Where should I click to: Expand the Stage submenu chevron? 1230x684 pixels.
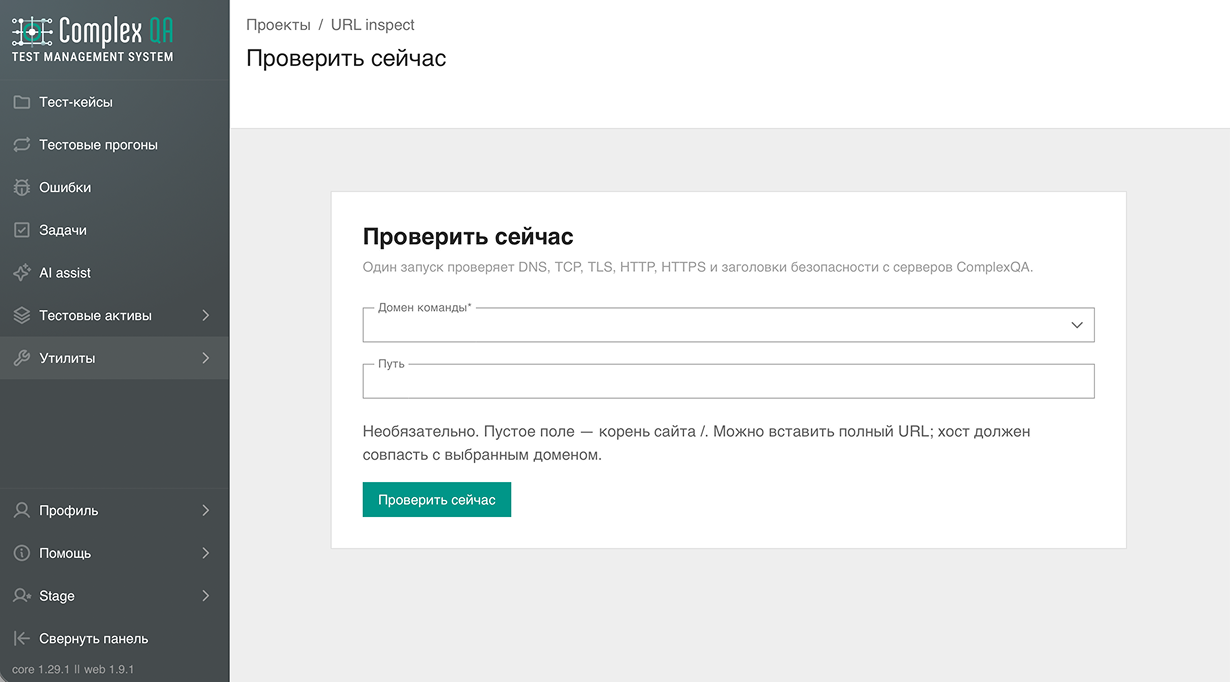pos(206,596)
